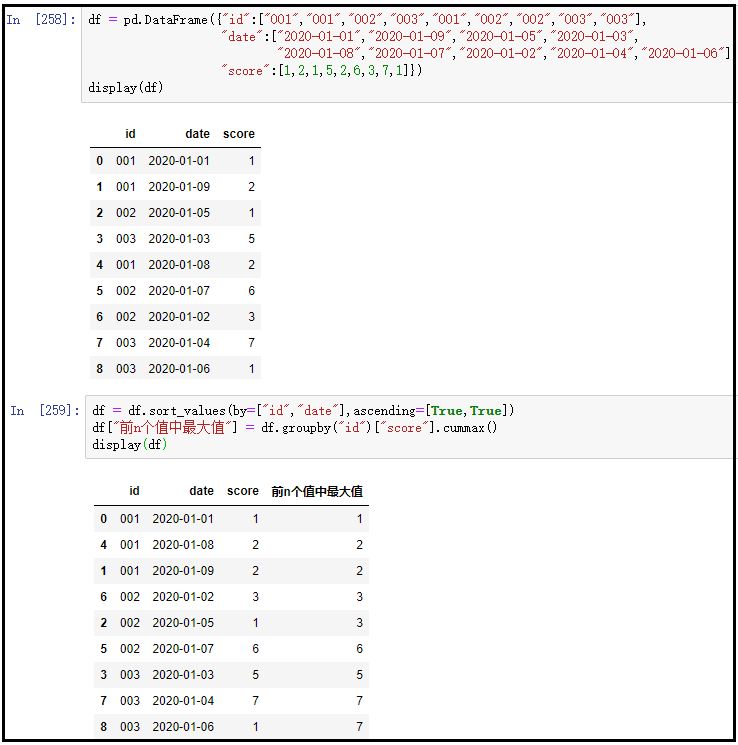Viewport: 738px width, 745px height.
Task: Click score 6 in first table's 2020-01-07 row
Action: (251, 291)
